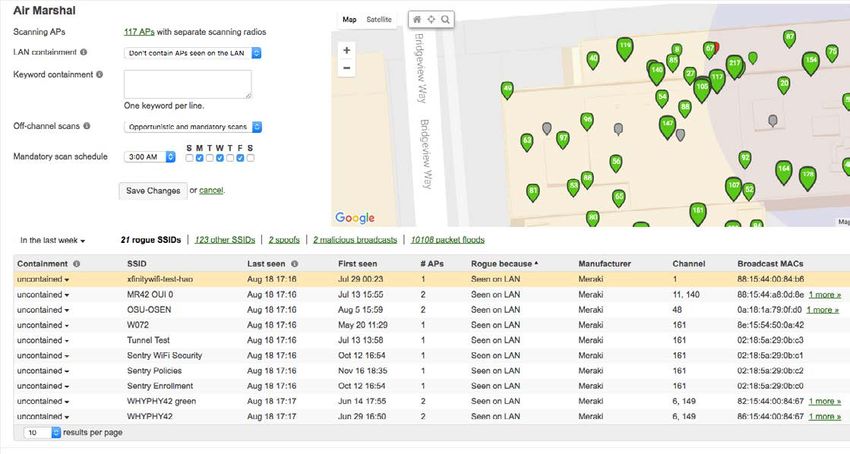
Task: Toggle the Friday scan schedule checkbox
Action: pos(240,158)
